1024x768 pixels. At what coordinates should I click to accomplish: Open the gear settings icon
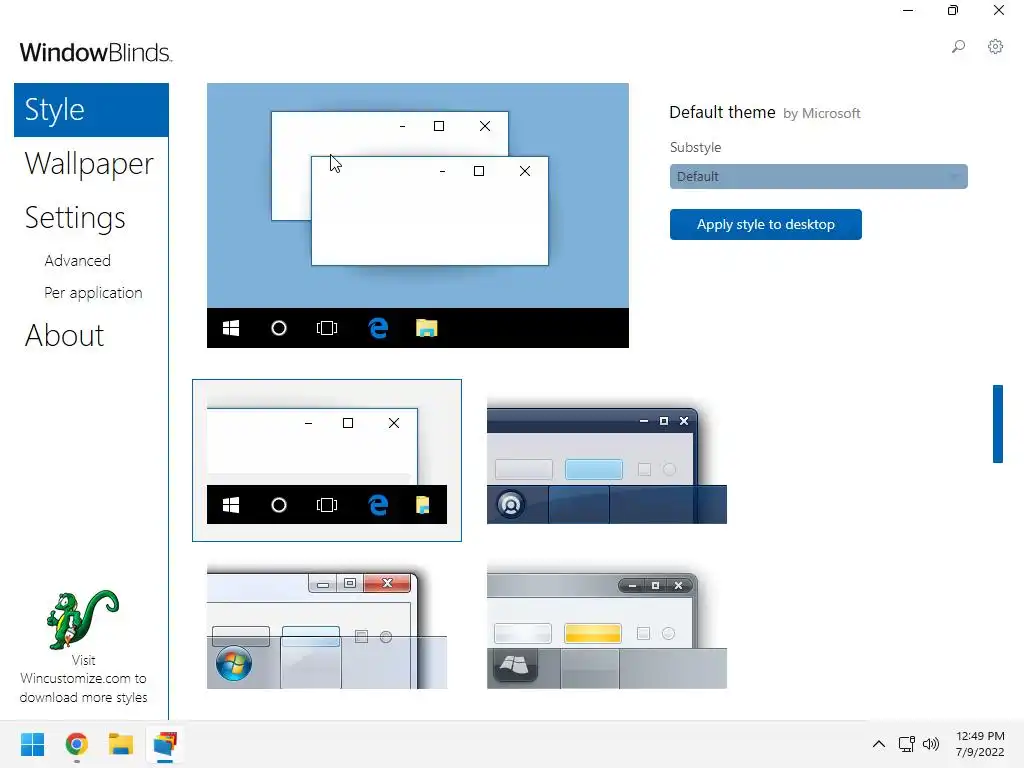tap(995, 47)
